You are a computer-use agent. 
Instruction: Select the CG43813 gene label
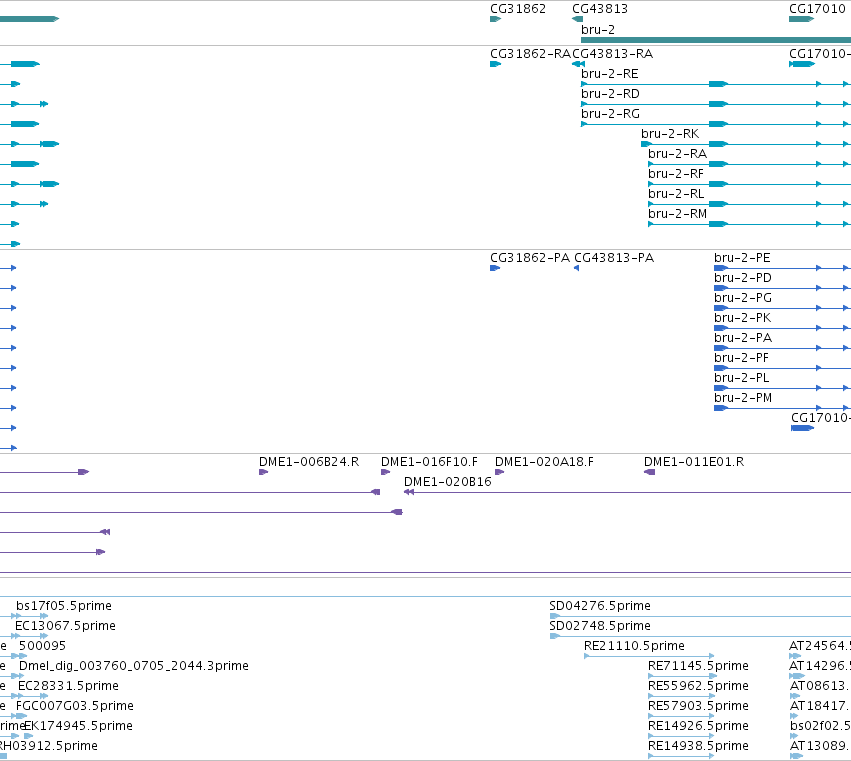coord(600,9)
